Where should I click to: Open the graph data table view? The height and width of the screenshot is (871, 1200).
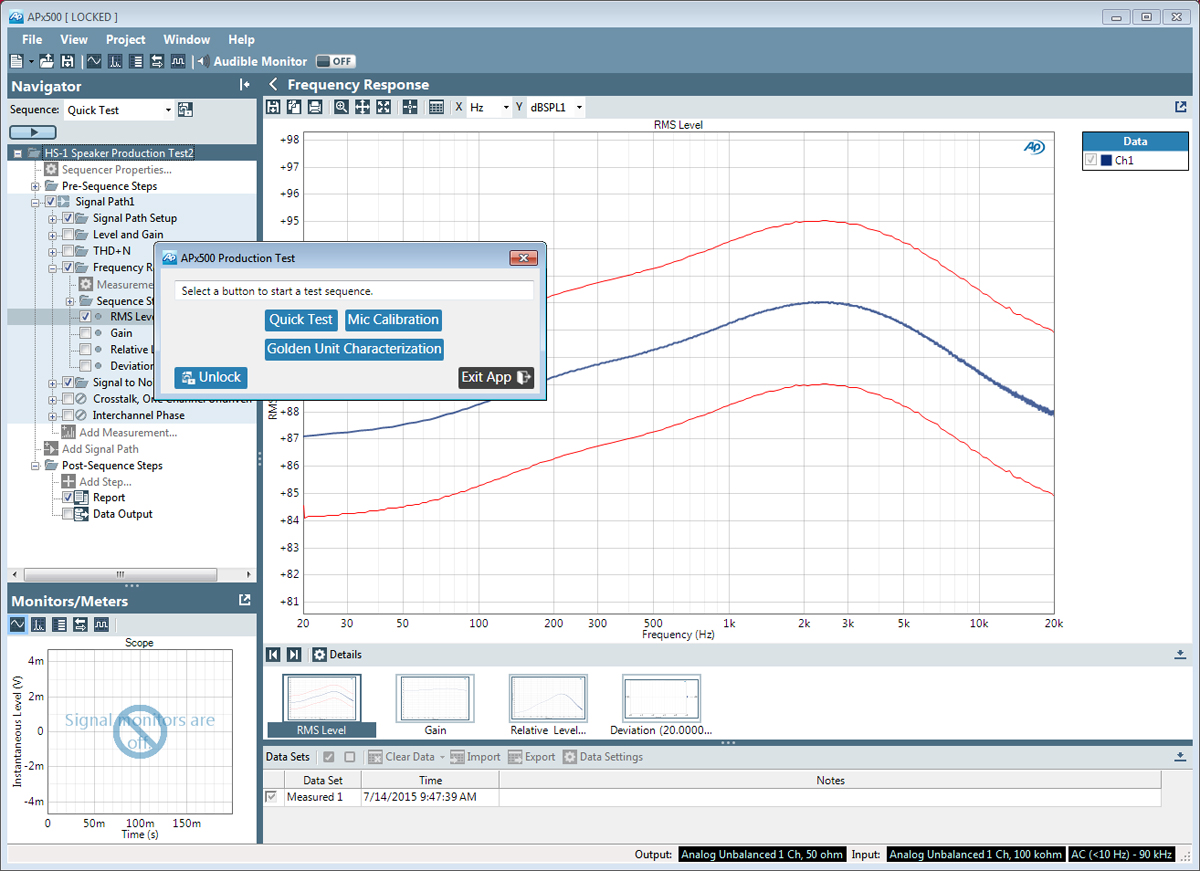pos(437,106)
